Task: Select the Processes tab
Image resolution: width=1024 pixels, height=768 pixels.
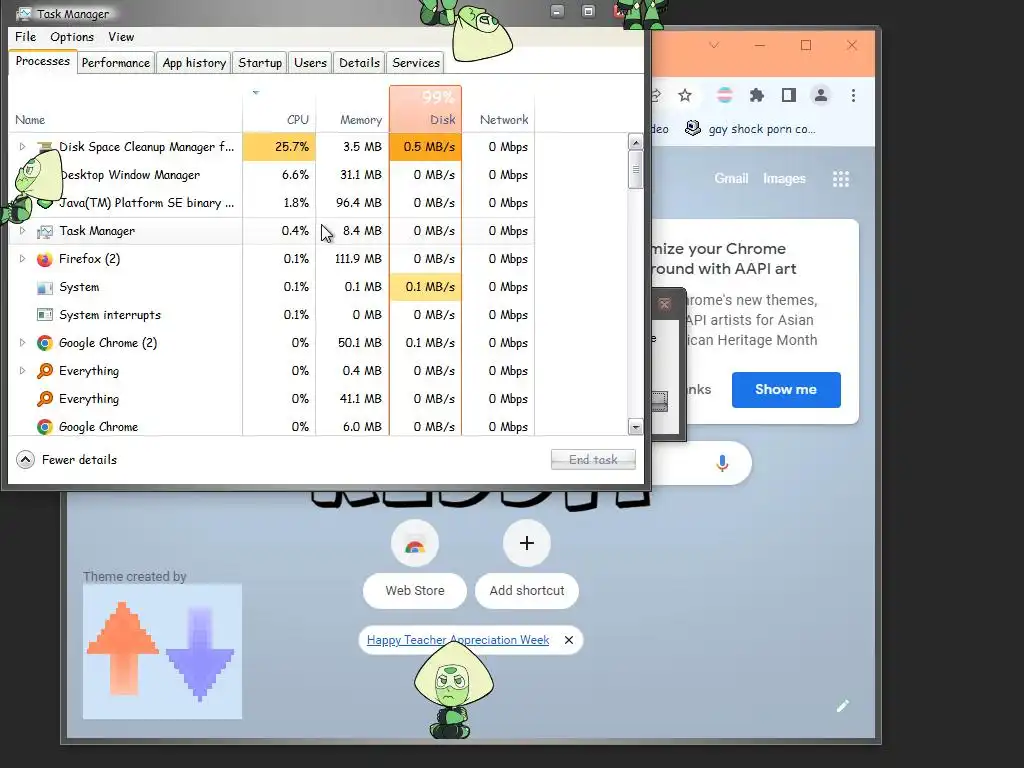Action: 42,61
